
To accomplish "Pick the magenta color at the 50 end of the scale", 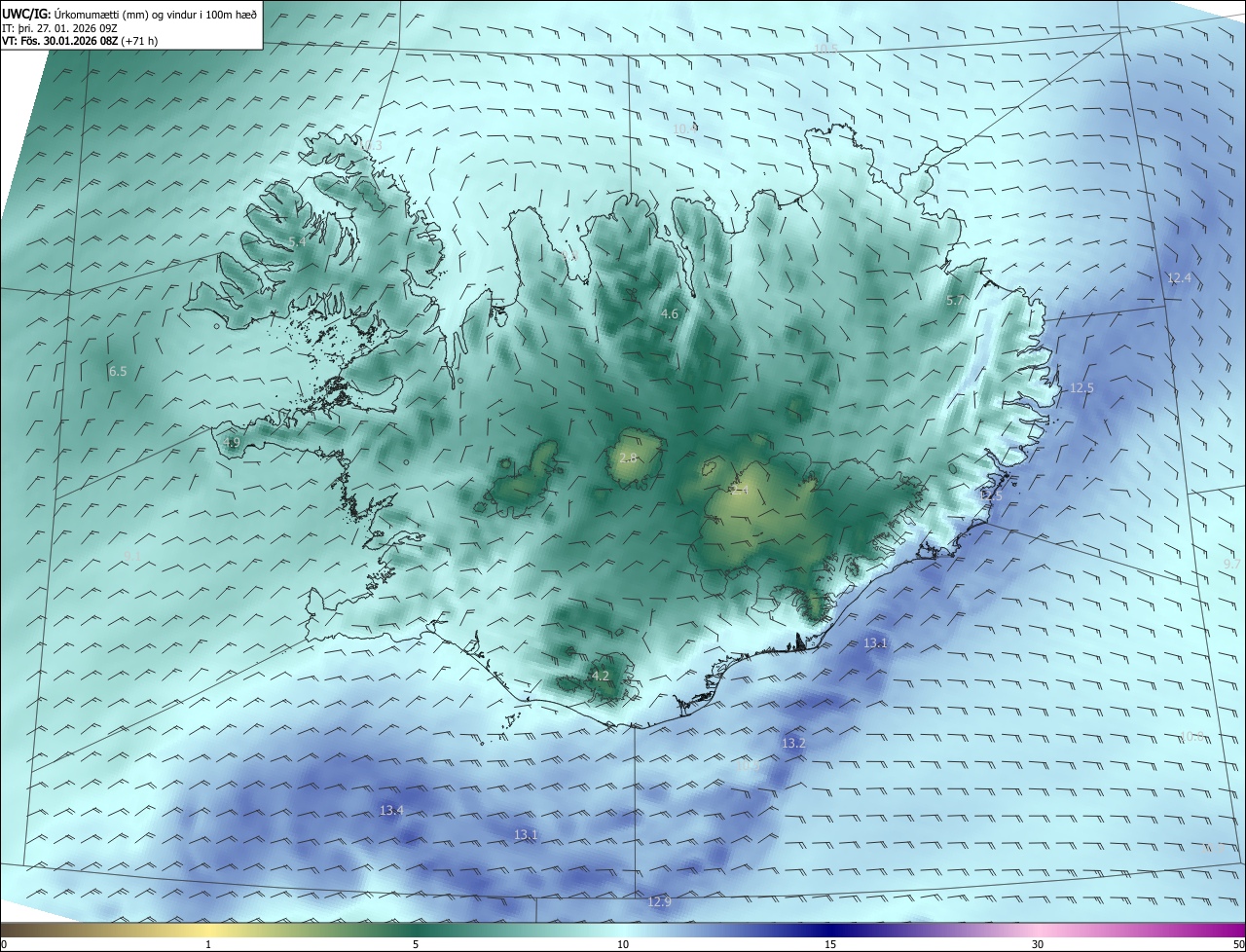I will point(1238,930).
